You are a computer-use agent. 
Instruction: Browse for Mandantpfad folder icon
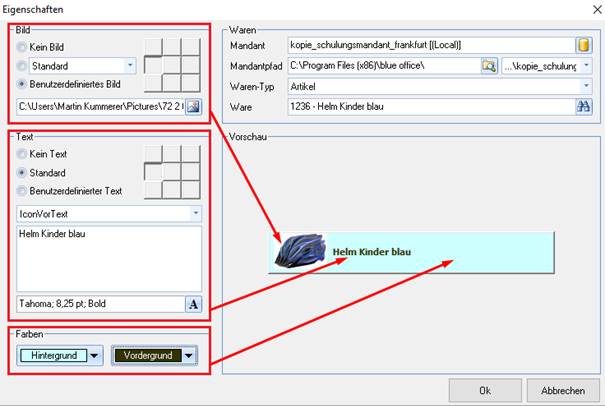coord(489,66)
